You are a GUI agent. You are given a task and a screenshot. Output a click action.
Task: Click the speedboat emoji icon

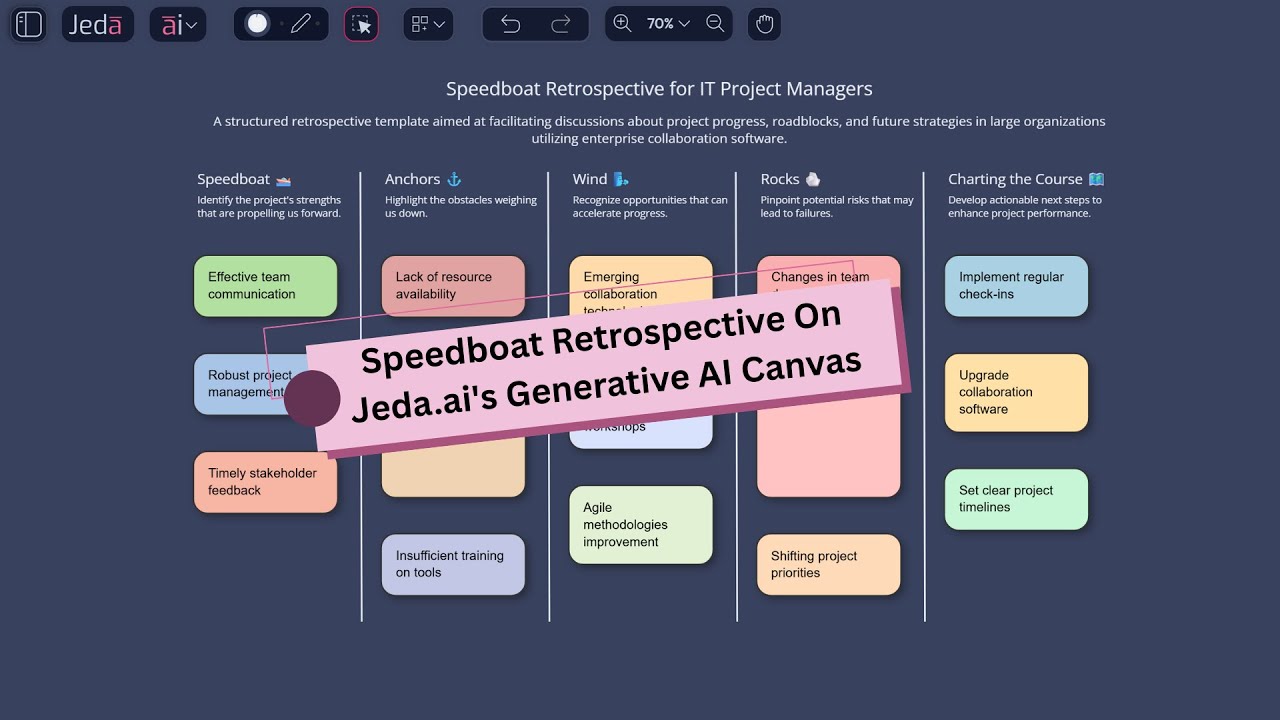point(283,180)
